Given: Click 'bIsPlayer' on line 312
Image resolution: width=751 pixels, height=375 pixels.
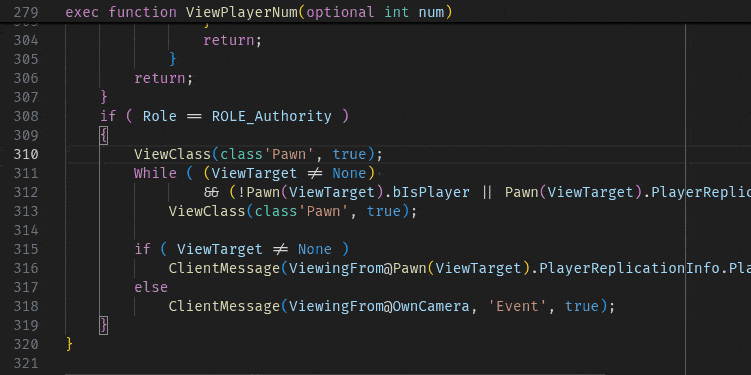Looking at the screenshot, I should point(431,192).
